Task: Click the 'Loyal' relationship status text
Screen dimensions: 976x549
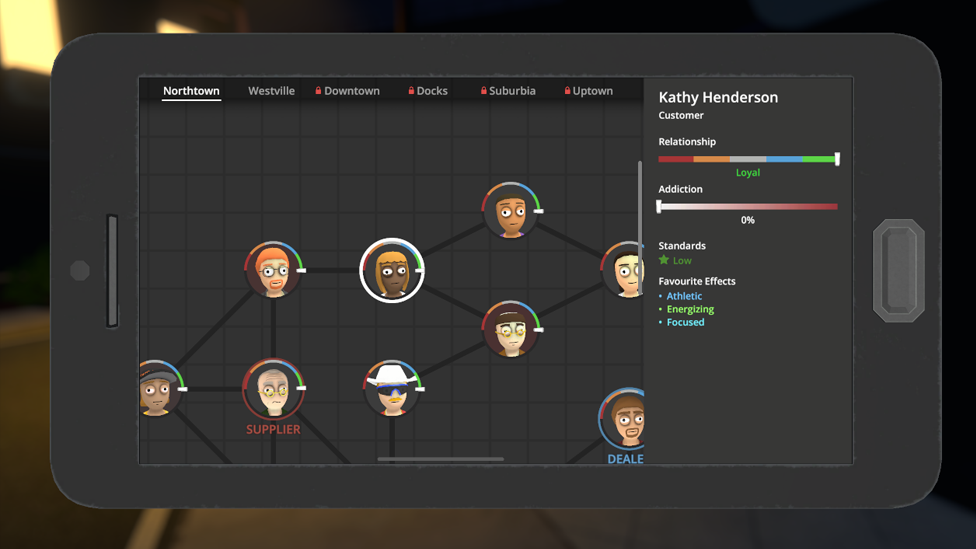Action: click(x=748, y=173)
